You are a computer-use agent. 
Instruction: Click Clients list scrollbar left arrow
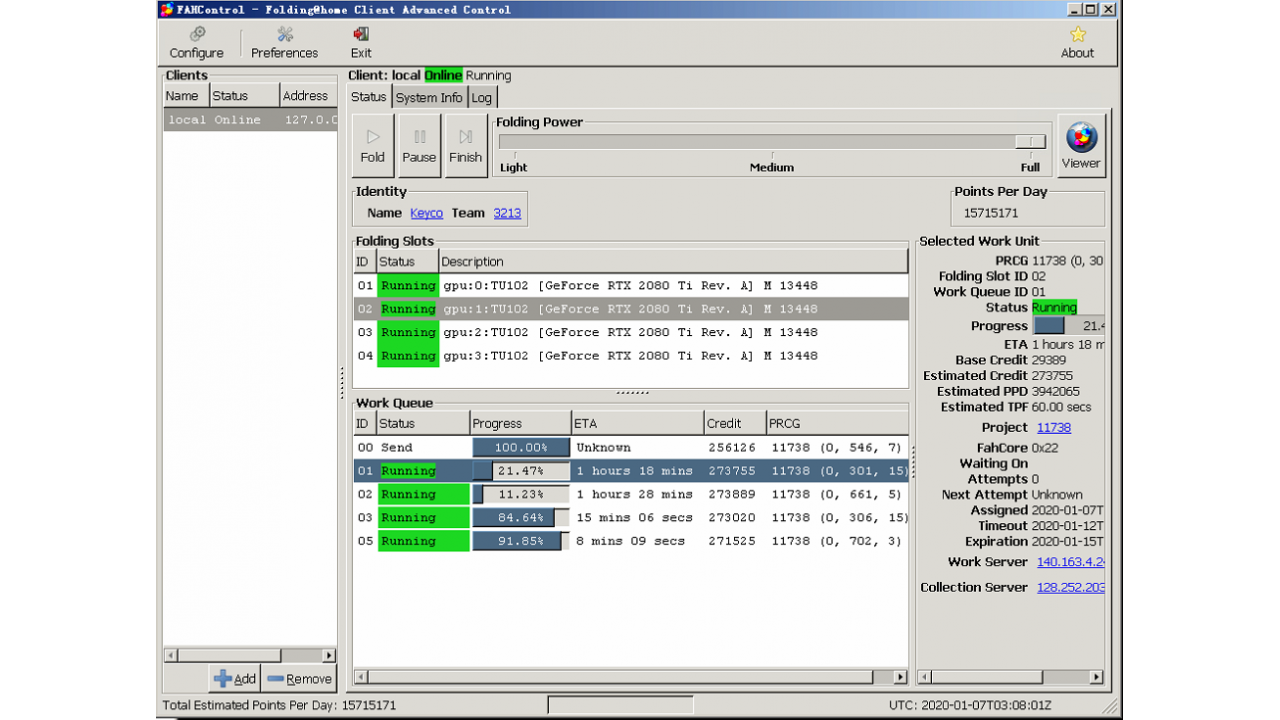(x=170, y=656)
